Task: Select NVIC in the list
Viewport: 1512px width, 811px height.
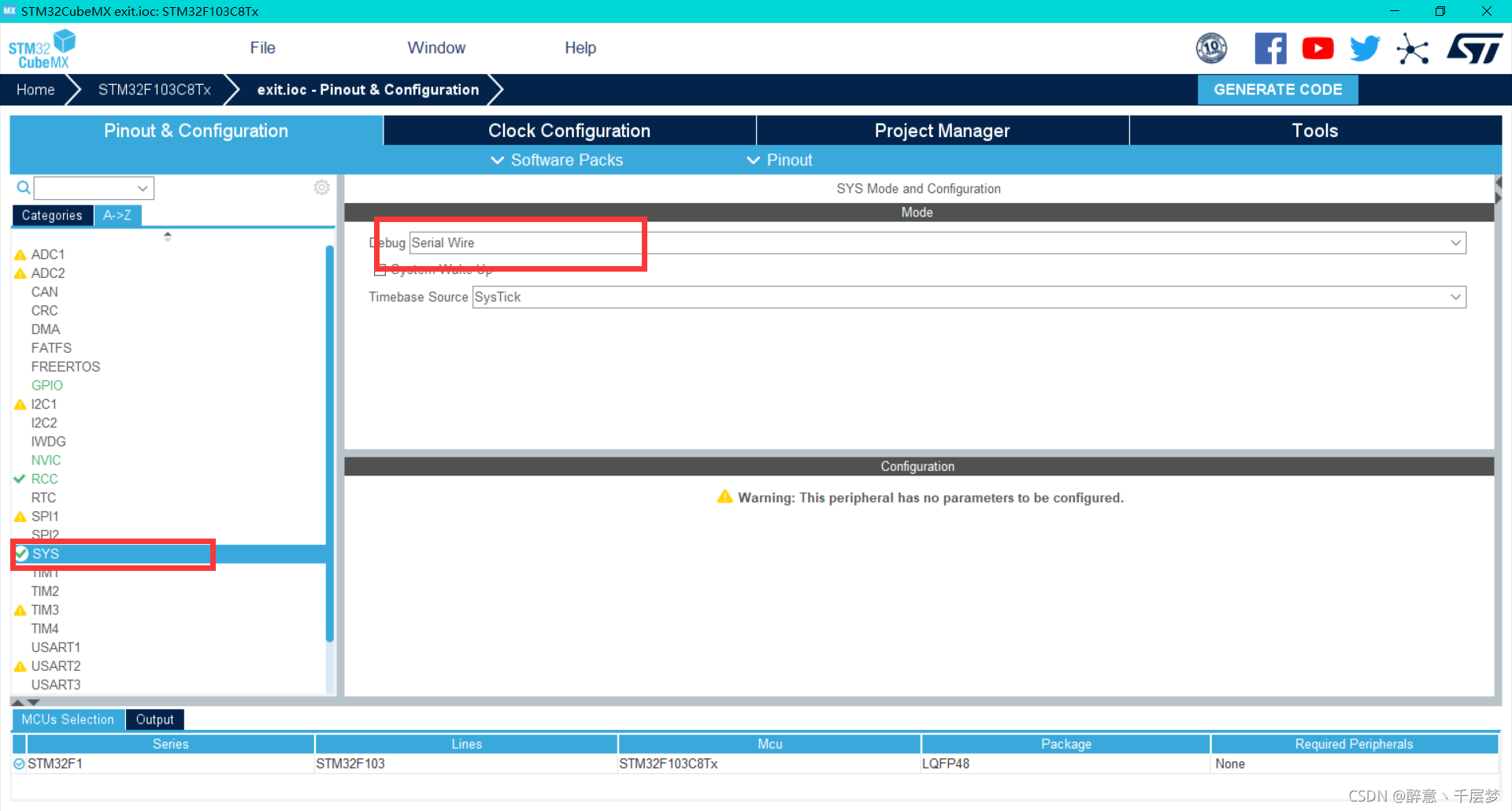Action: (x=46, y=461)
